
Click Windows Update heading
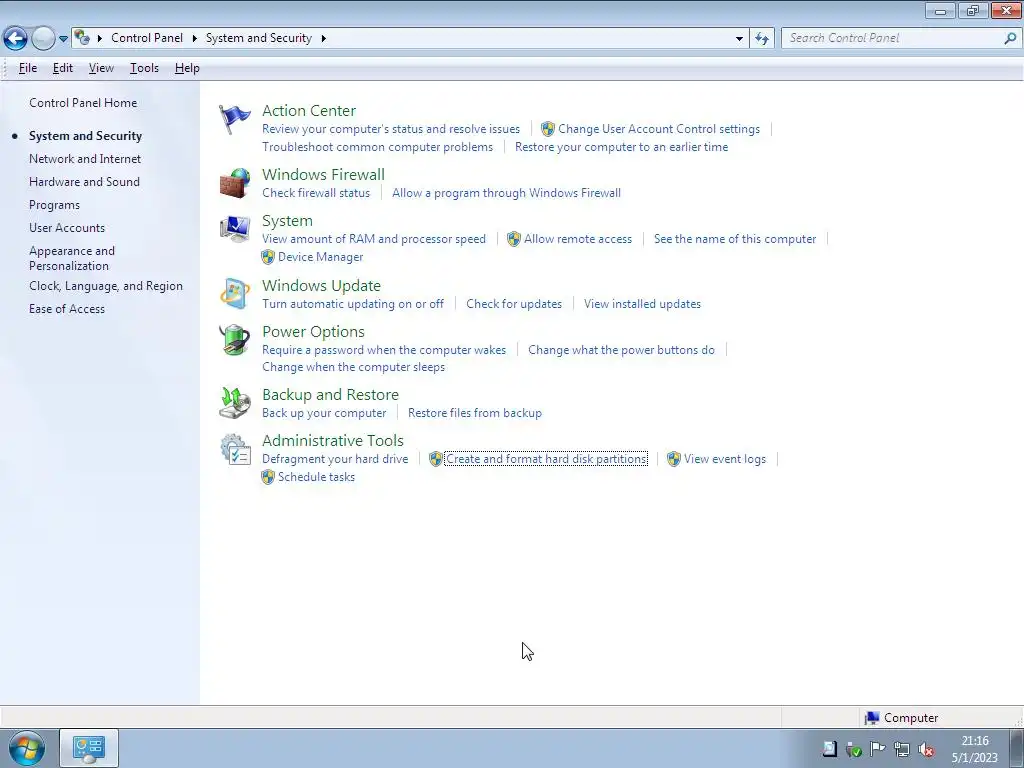[x=321, y=285]
